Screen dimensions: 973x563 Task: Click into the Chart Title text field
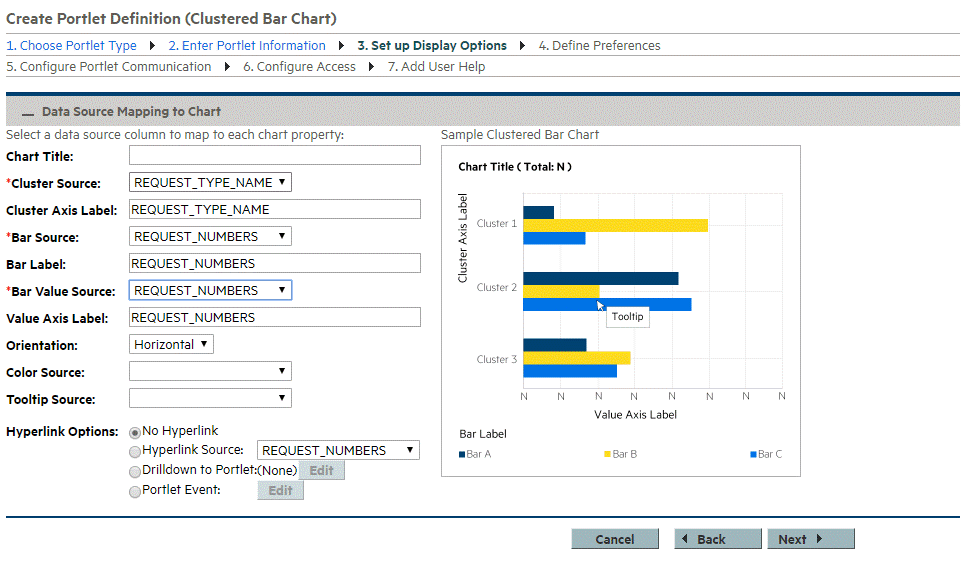[x=275, y=156]
